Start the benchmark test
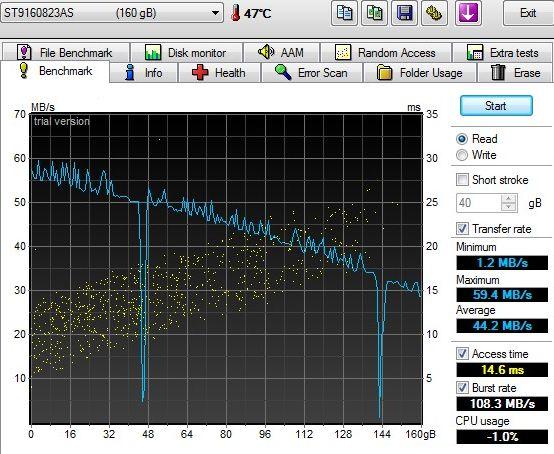554x454 pixels. 496,106
